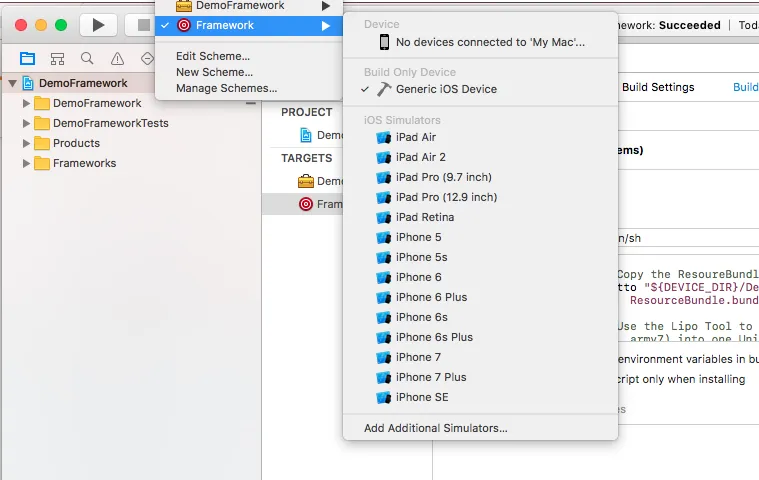Expand the DemoFramework folder
This screenshot has height=480, width=759.
26,103
